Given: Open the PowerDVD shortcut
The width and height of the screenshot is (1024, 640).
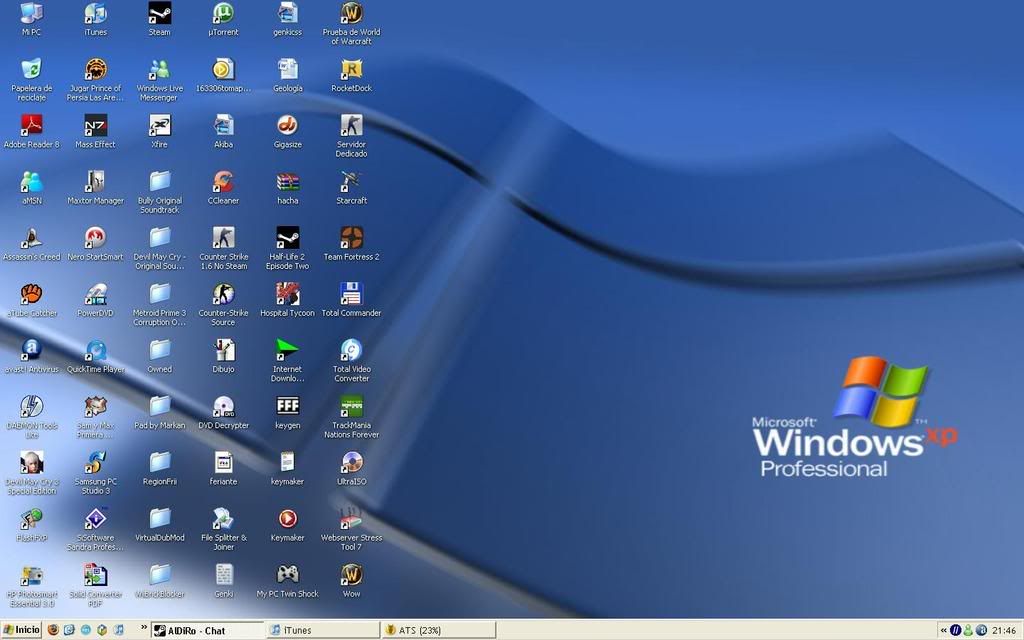Looking at the screenshot, I should pyautogui.click(x=95, y=300).
